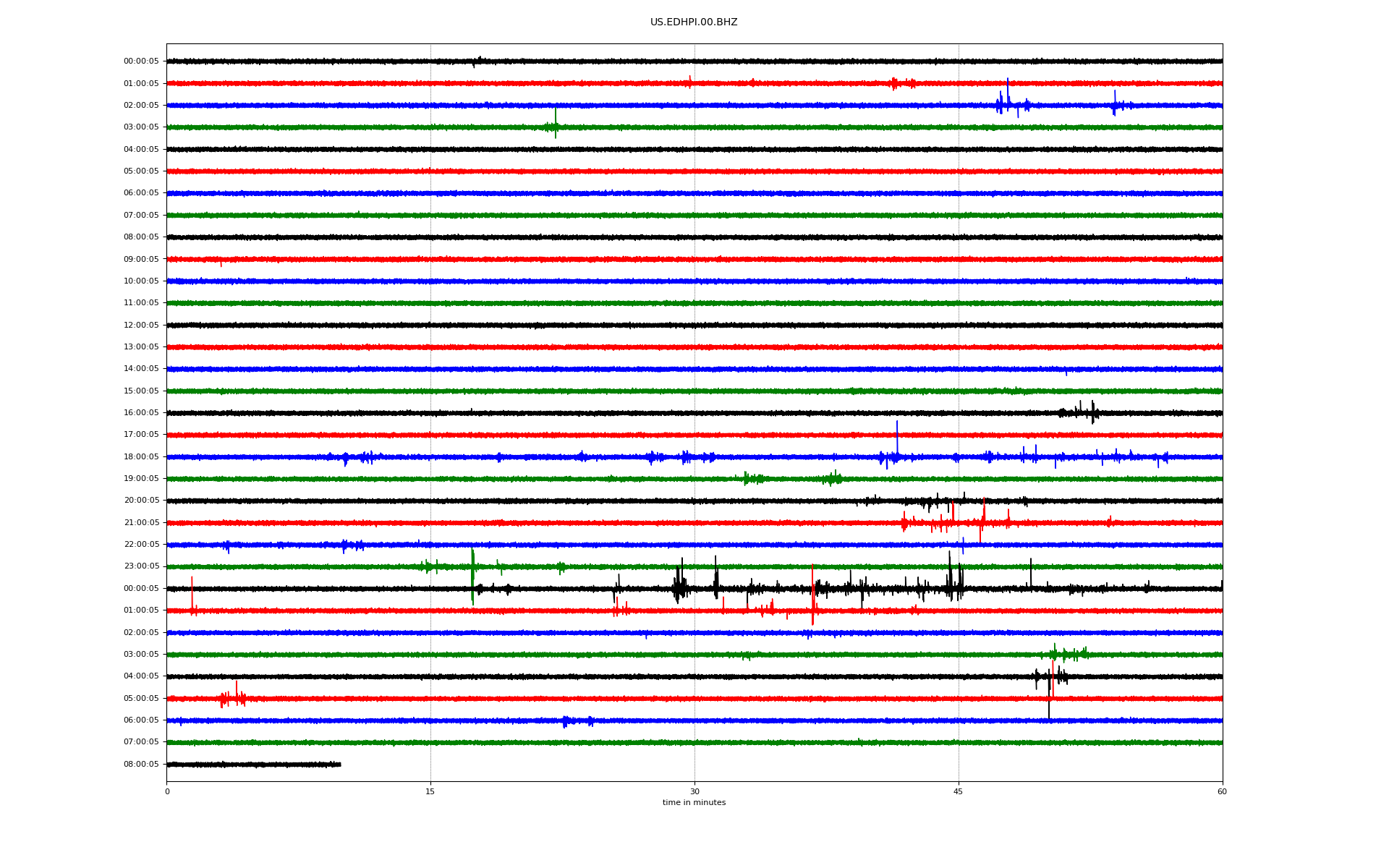Click the first 00:00:05 time label
This screenshot has width=1389, height=868.
tap(141, 61)
